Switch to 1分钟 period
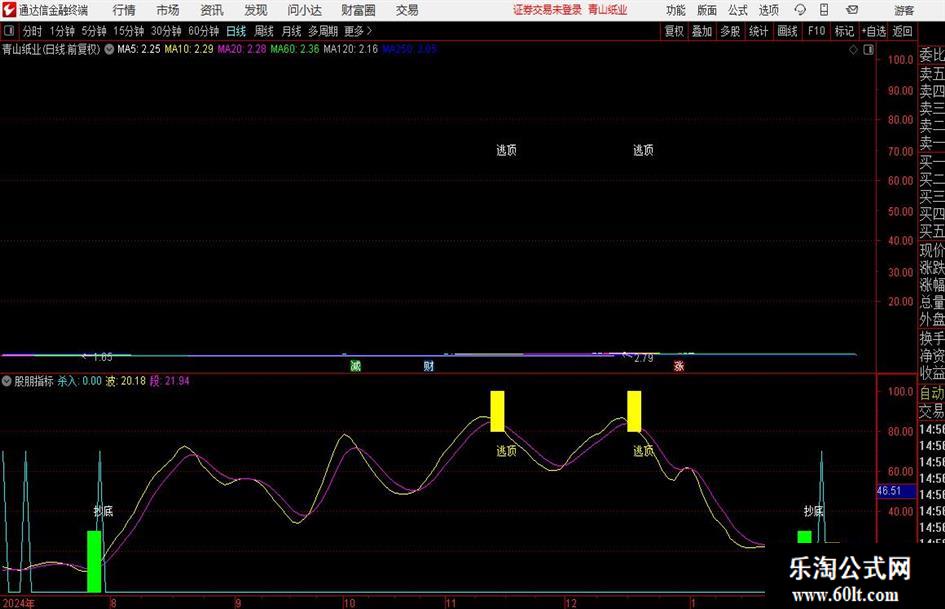This screenshot has width=945, height=609. click(x=61, y=31)
